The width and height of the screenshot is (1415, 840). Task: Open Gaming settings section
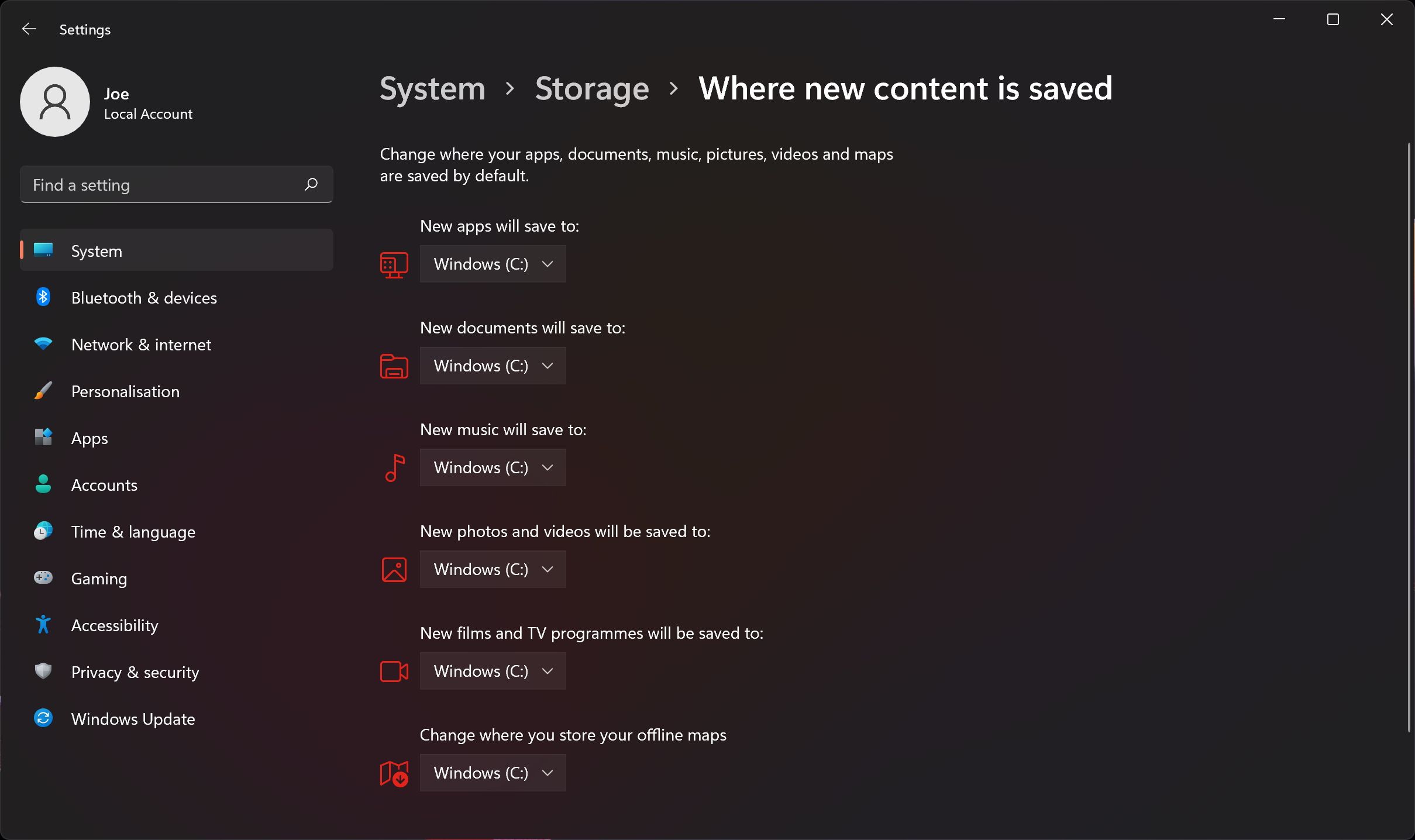coord(99,578)
